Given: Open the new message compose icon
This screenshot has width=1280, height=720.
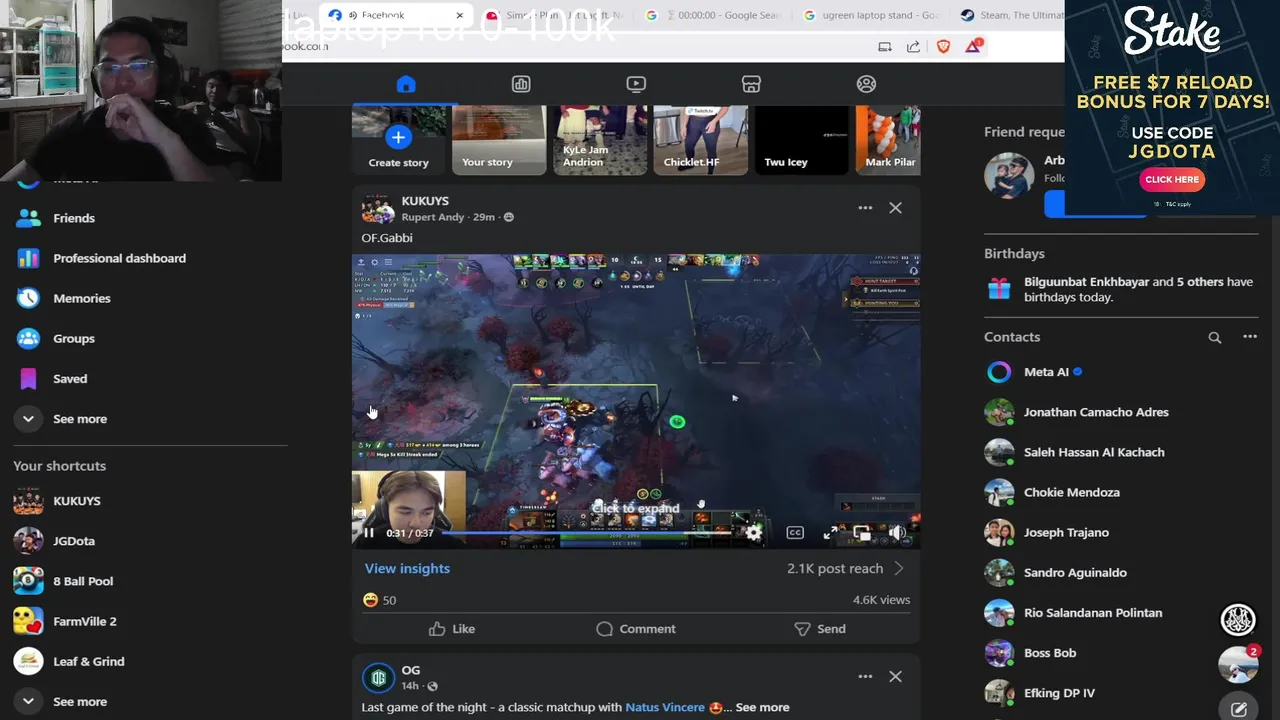Looking at the screenshot, I should click(x=1238, y=708).
